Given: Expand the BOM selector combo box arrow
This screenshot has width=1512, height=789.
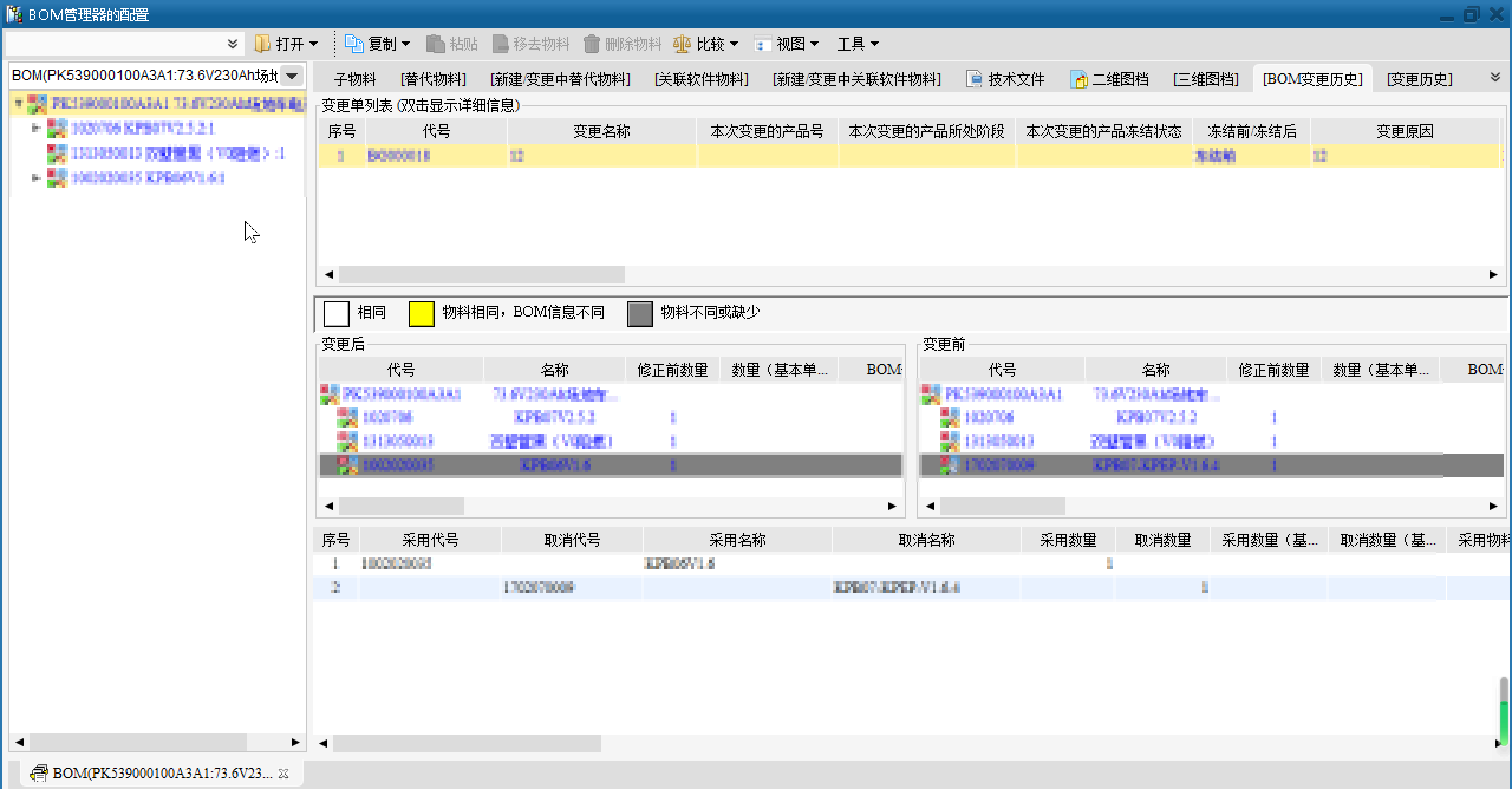Looking at the screenshot, I should pyautogui.click(x=292, y=76).
